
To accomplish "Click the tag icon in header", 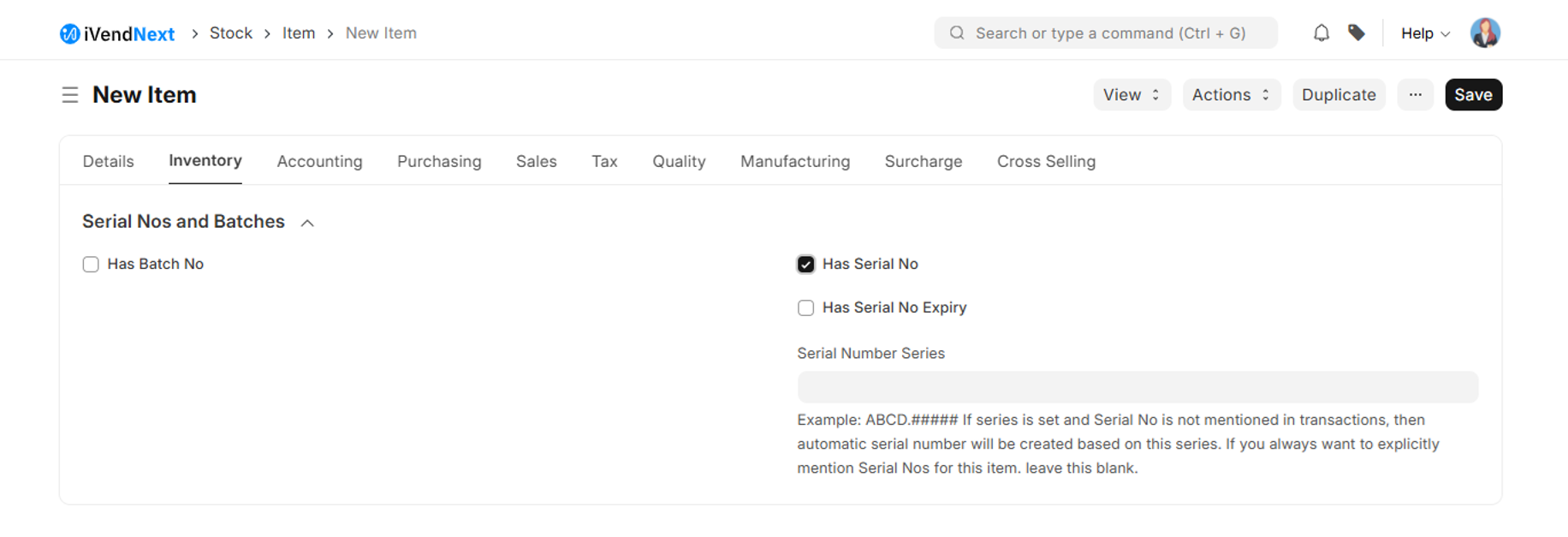I will [x=1357, y=33].
